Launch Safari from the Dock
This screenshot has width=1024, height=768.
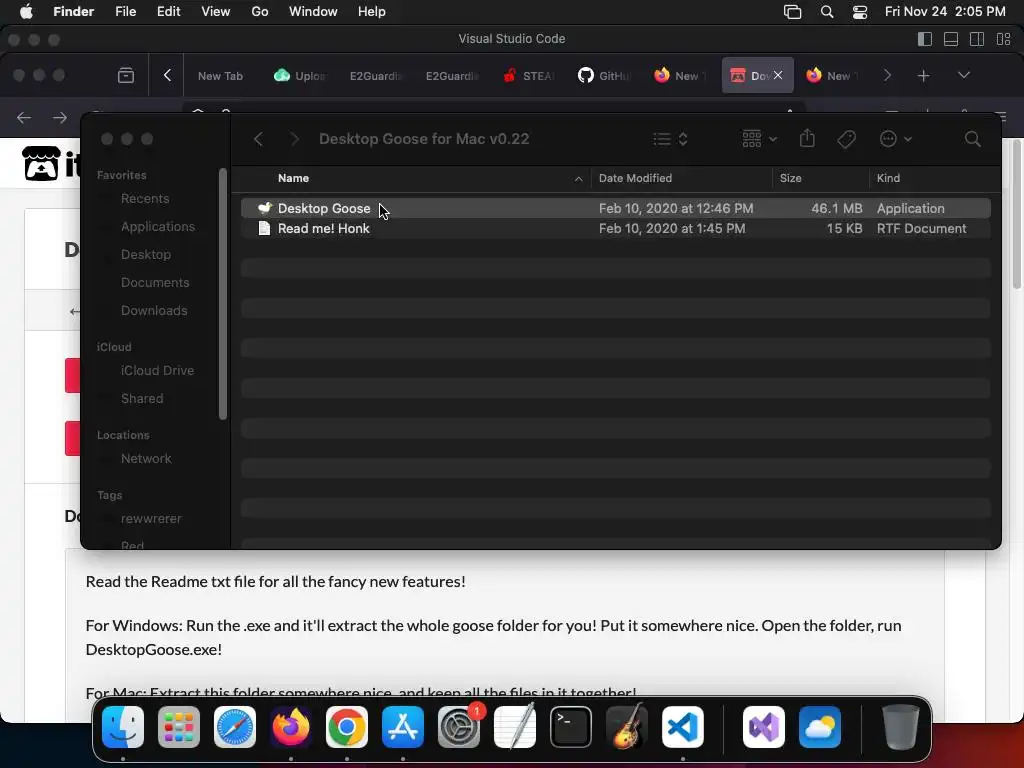coord(235,727)
